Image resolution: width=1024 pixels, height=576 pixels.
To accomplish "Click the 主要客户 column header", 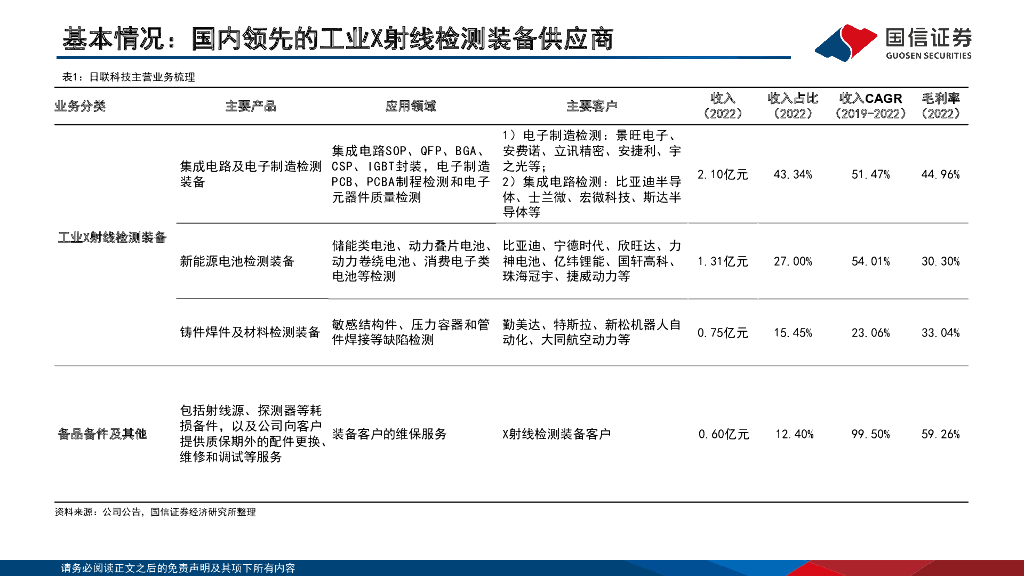I will point(592,106).
